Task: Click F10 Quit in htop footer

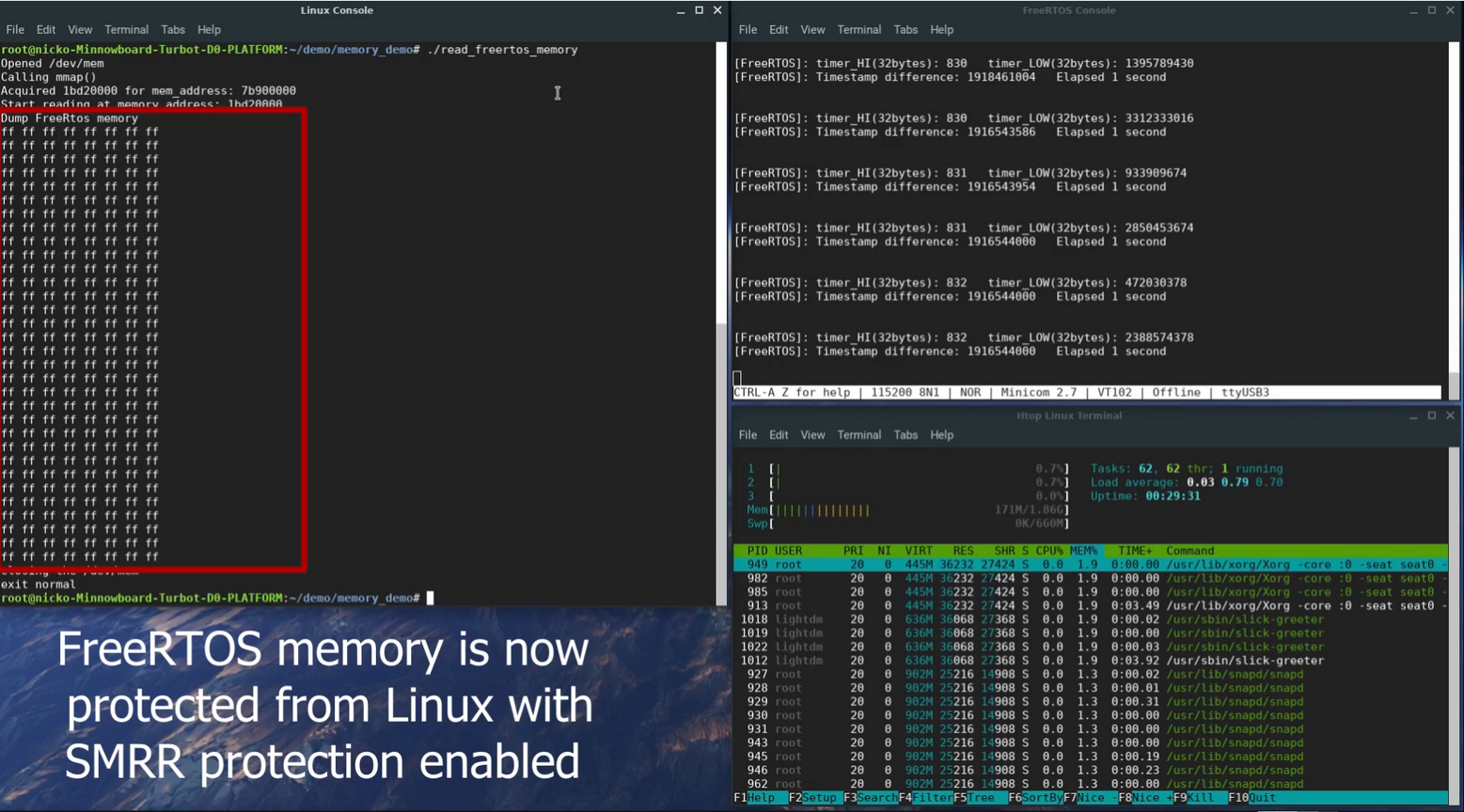Action: point(1252,798)
